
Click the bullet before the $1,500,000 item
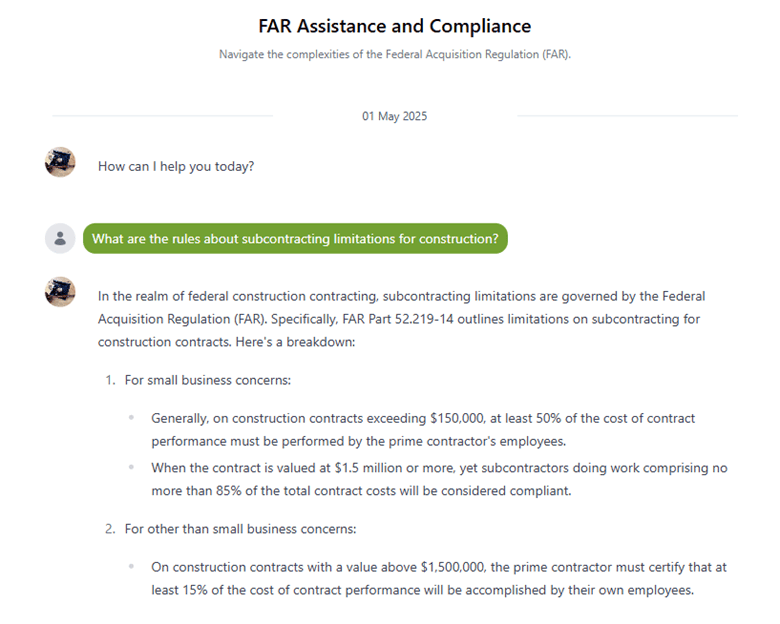click(131, 567)
